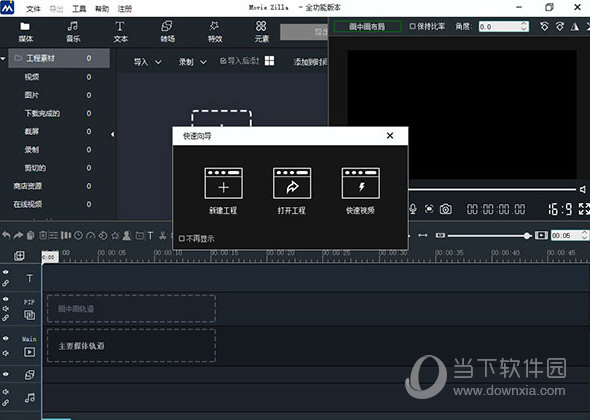Click the 16:9 aspect ratio label

[x=560, y=209]
